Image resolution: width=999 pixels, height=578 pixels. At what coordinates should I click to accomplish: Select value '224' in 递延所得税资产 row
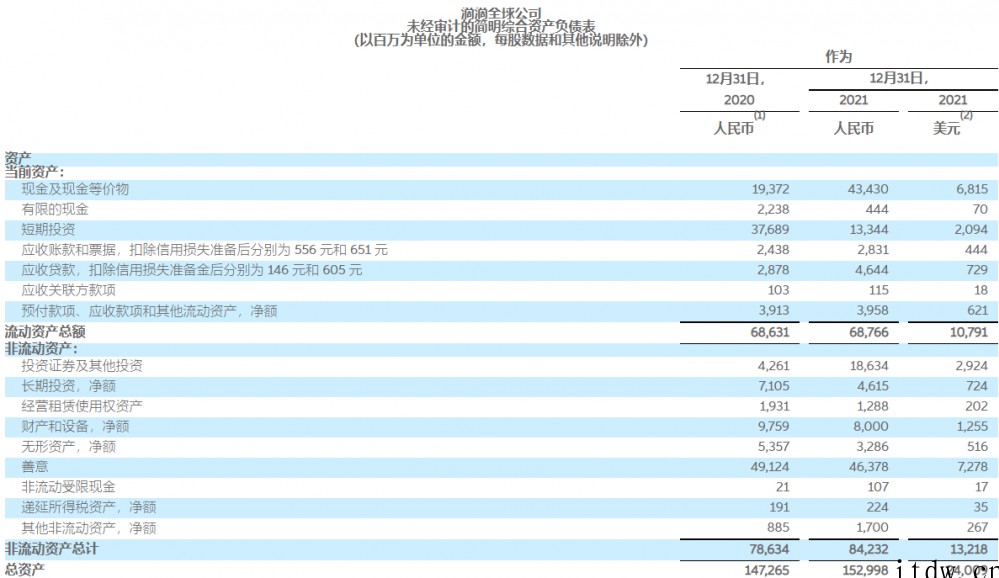(877, 508)
